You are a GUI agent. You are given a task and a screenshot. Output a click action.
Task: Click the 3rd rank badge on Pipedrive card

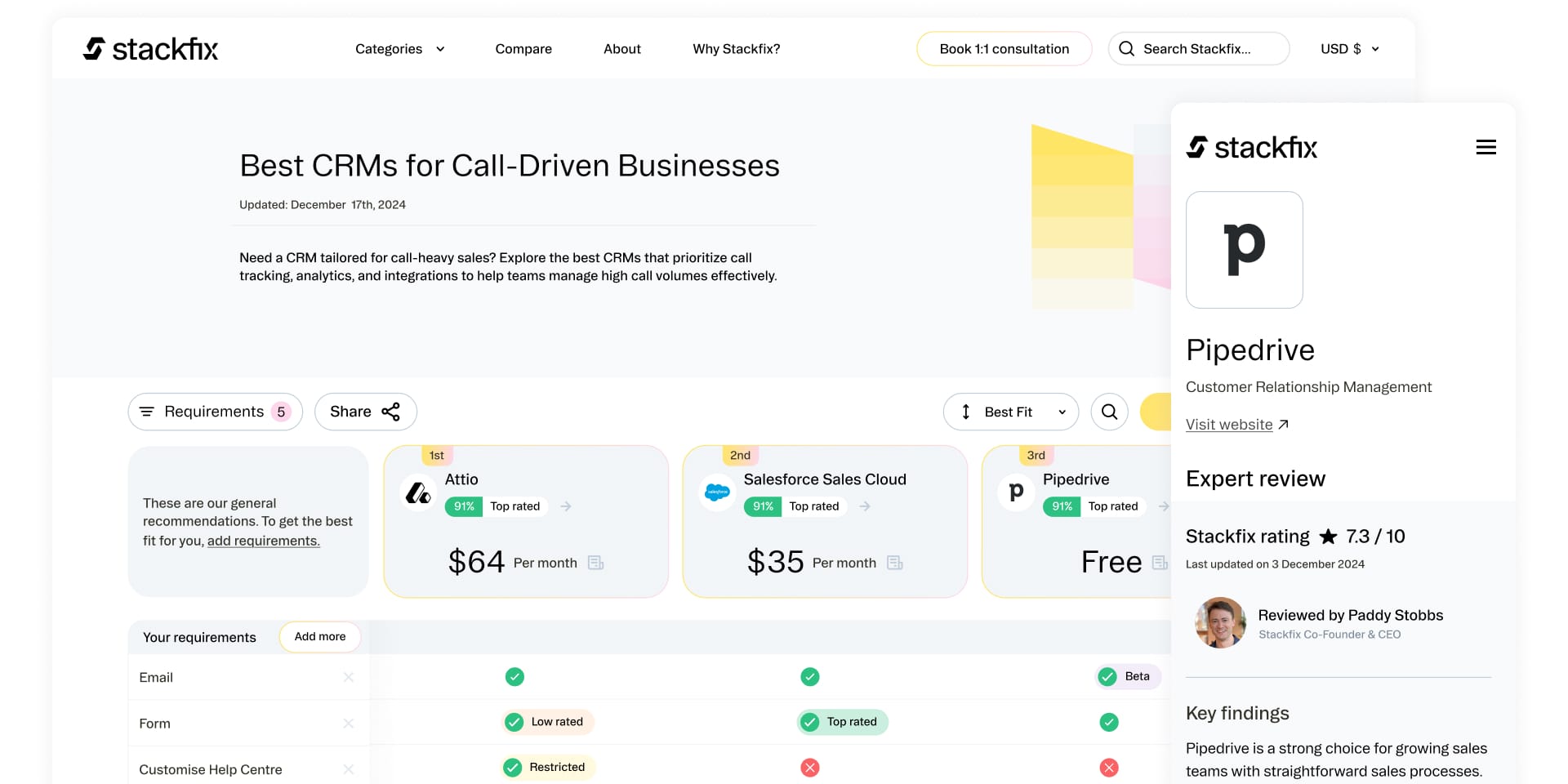[1036, 455]
